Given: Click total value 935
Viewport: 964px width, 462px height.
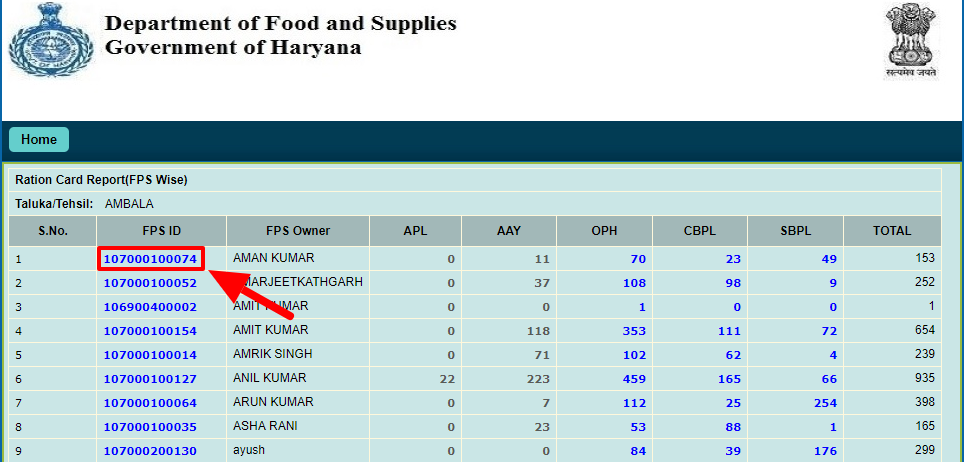Looking at the screenshot, I should (924, 378).
